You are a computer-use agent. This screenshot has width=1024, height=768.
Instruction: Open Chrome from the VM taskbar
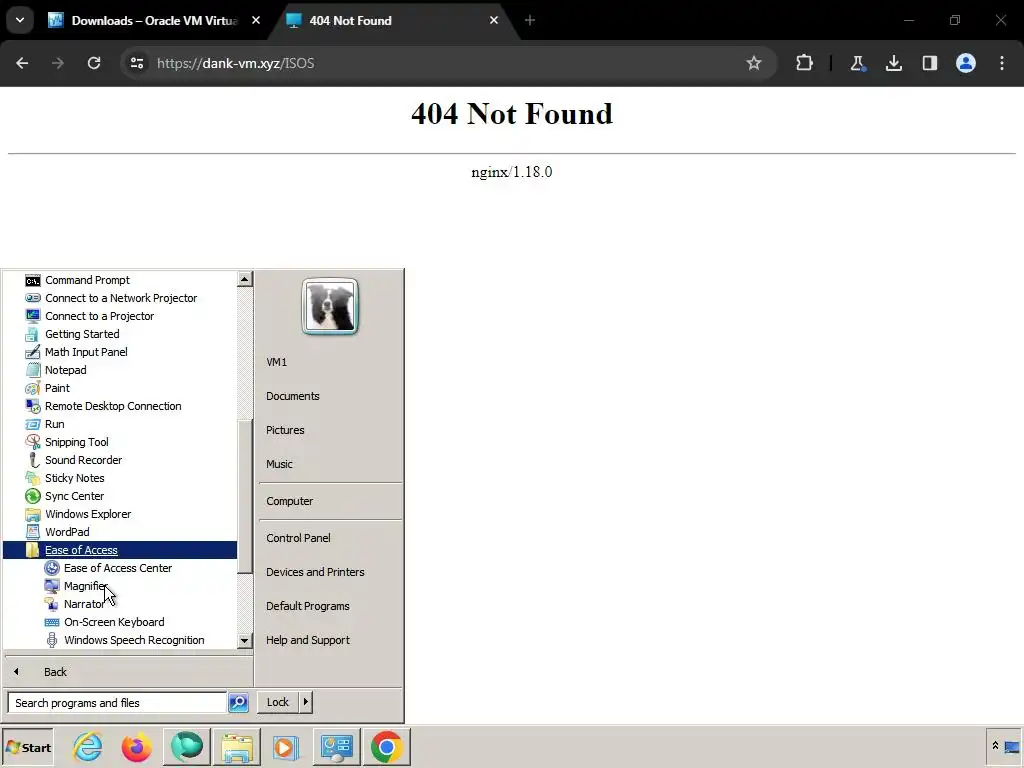pos(387,747)
